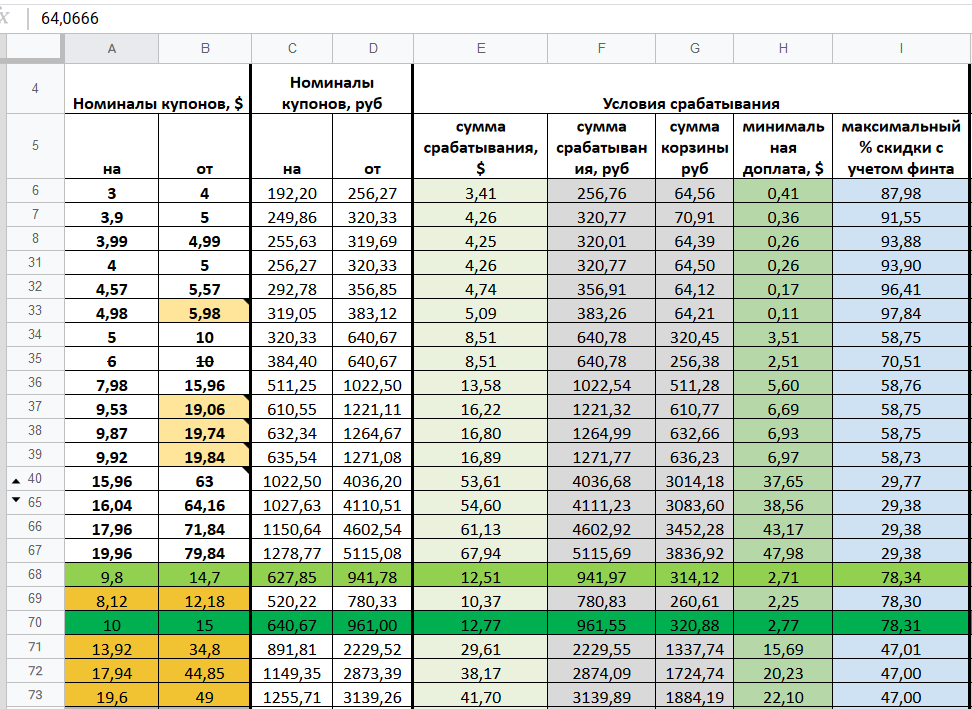Select row 33 header

pyautogui.click(x=35, y=311)
